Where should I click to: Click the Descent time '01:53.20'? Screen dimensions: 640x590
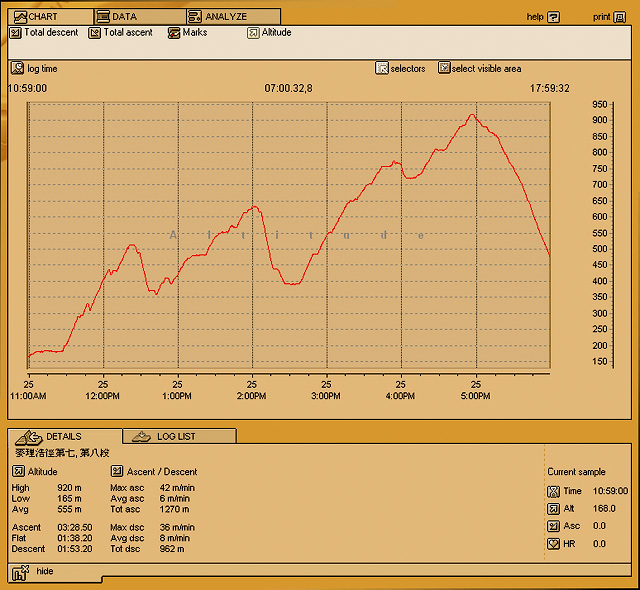pos(75,549)
